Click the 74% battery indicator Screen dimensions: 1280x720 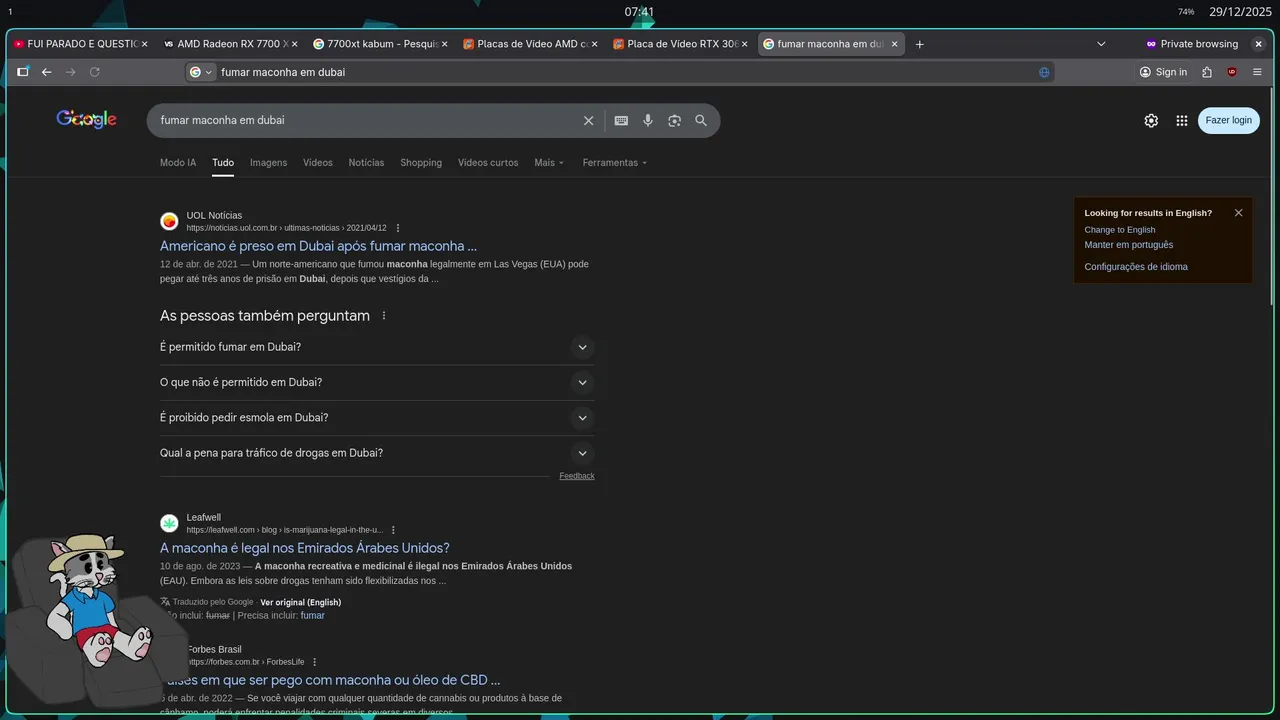tap(1186, 12)
